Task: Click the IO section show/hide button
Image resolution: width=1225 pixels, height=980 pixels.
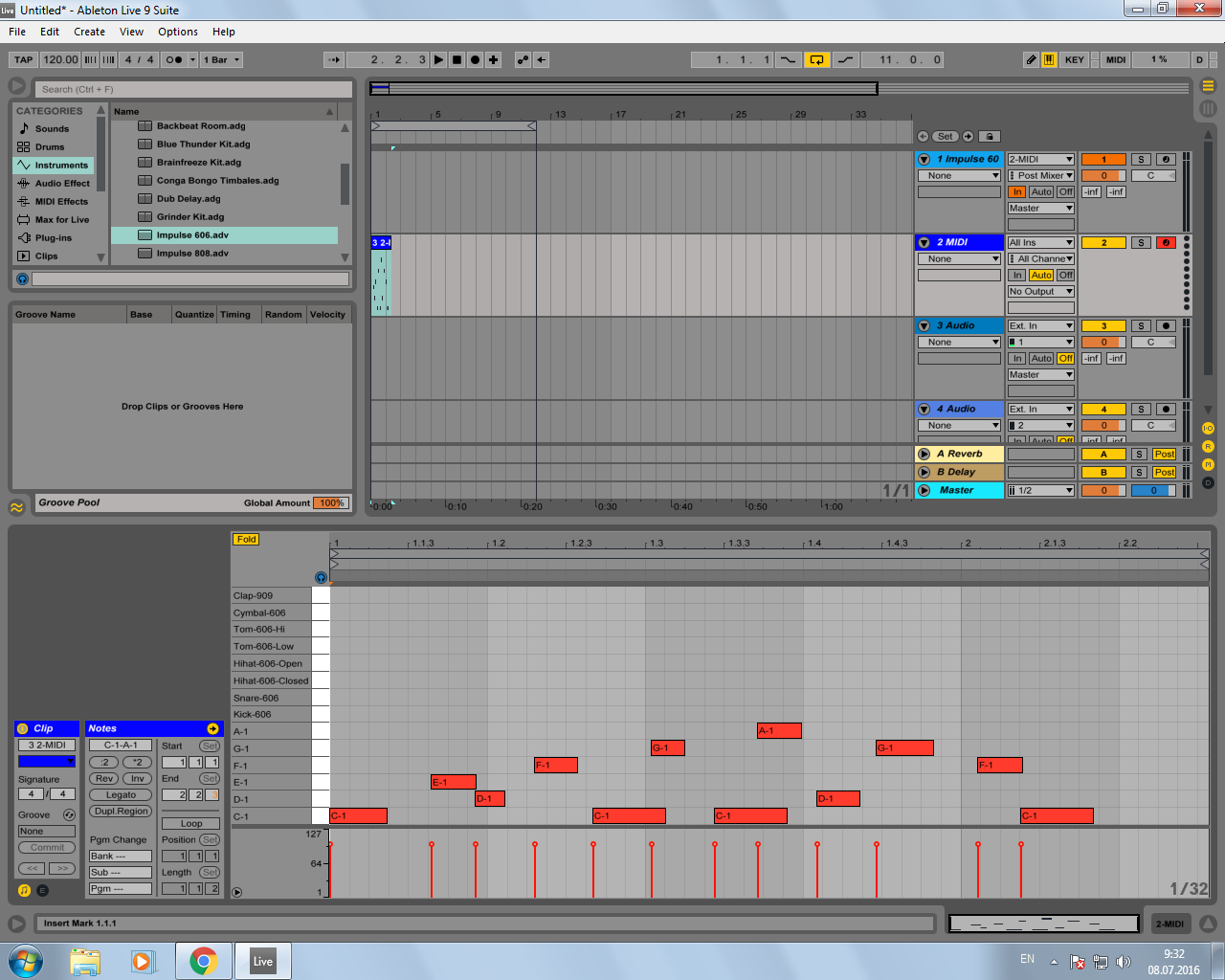Action: click(1208, 428)
